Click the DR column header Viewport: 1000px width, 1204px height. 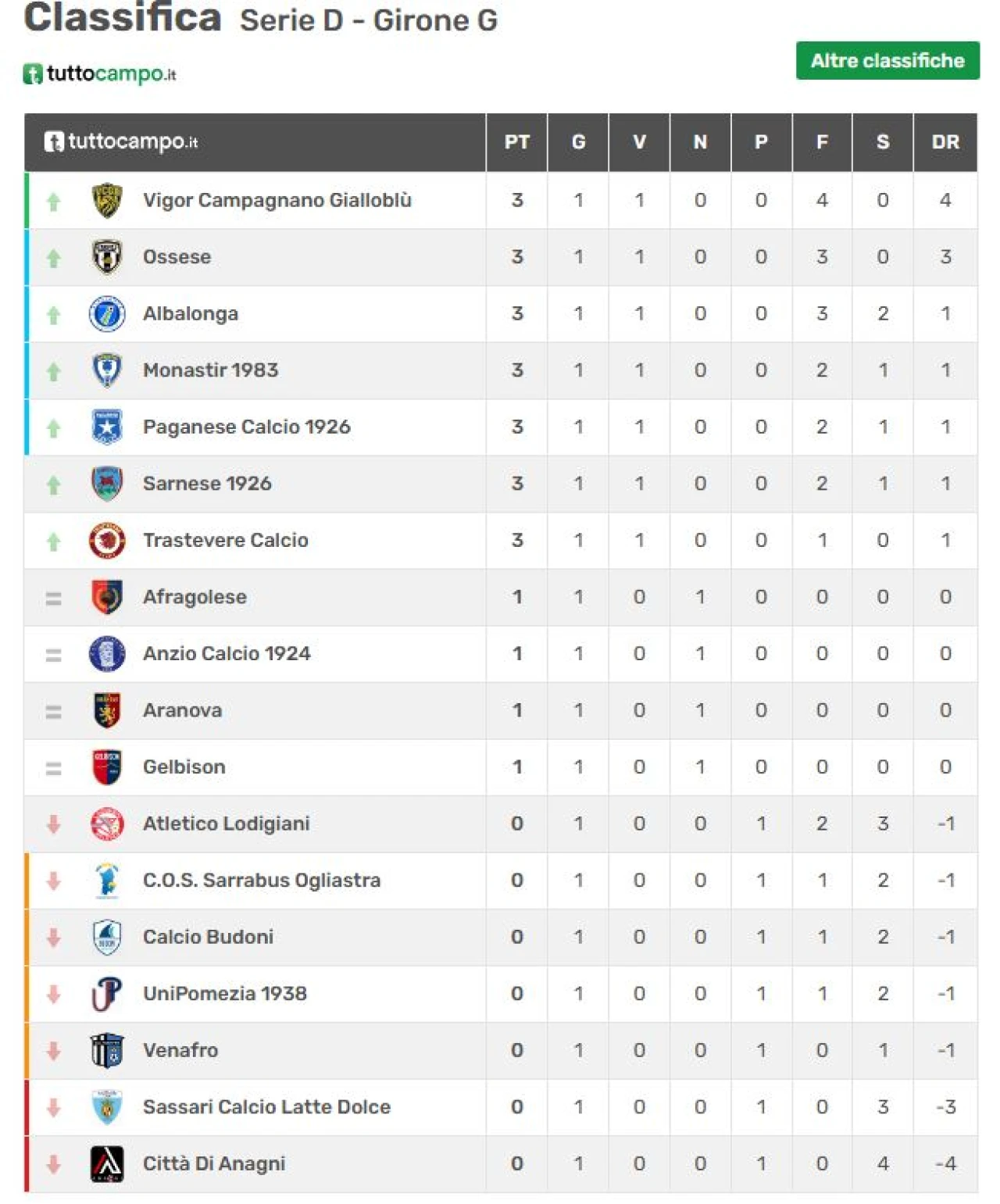coord(945,142)
